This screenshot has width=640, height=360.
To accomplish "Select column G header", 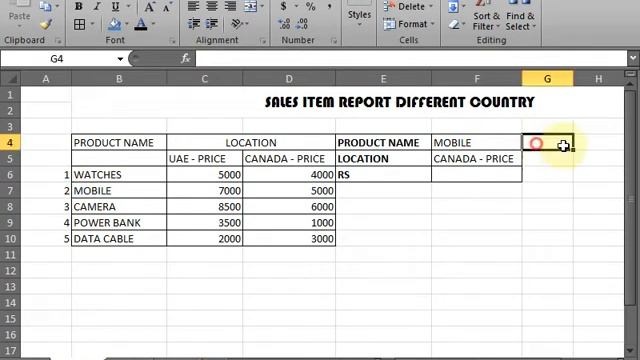I will pos(547,79).
